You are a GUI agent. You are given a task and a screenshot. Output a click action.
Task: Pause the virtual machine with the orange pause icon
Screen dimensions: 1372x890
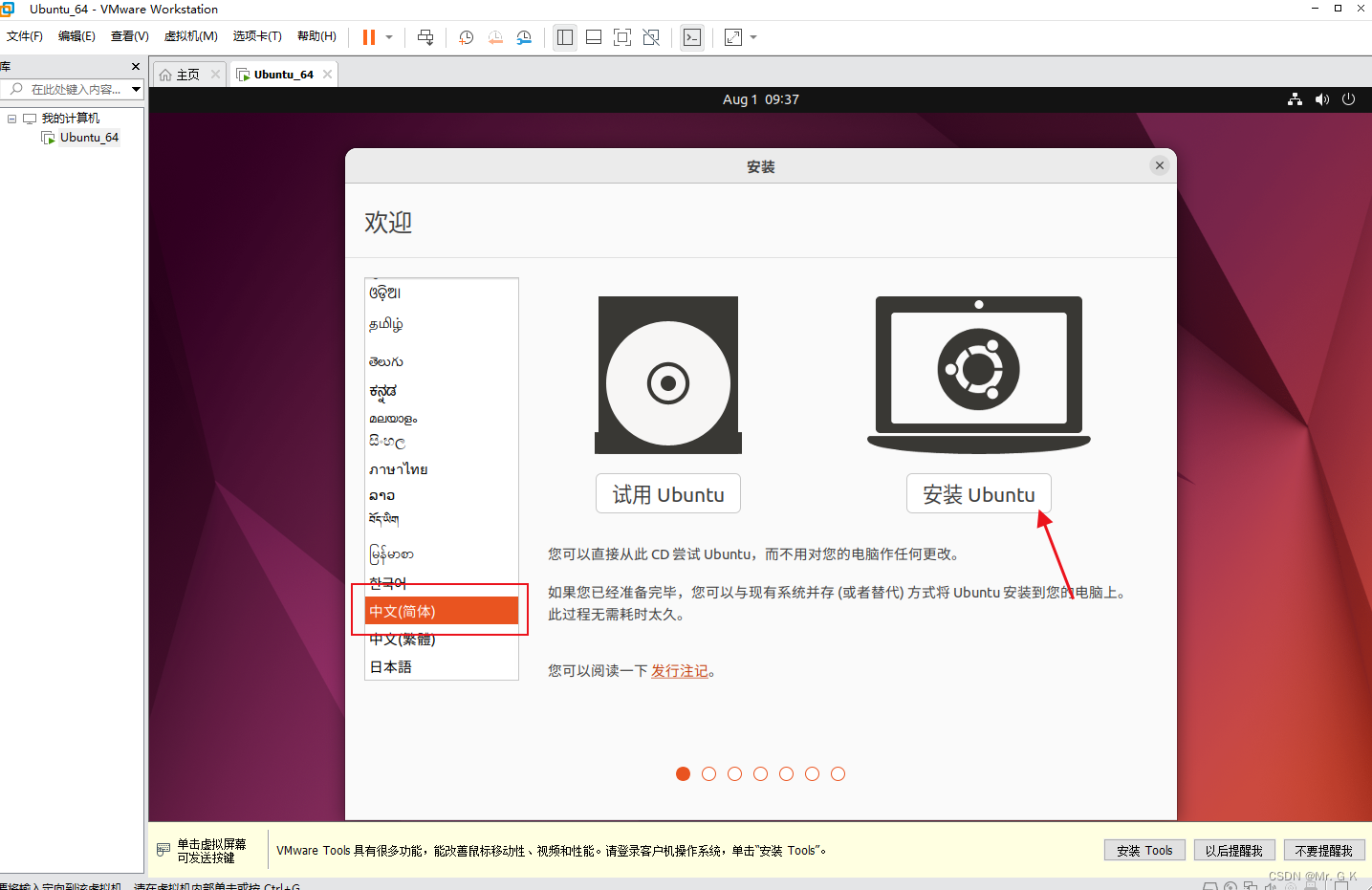pyautogui.click(x=368, y=37)
